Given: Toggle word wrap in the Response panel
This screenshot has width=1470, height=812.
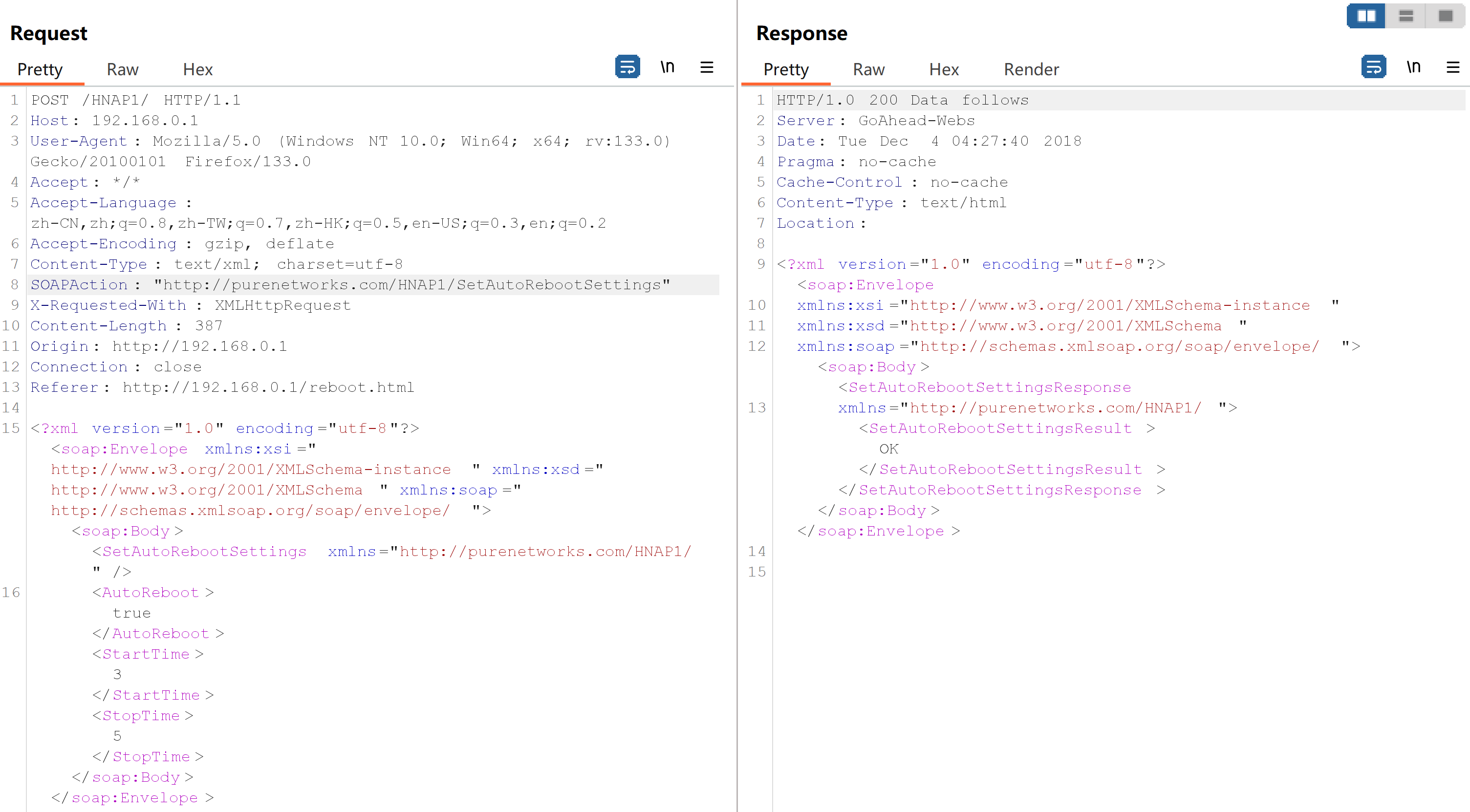Looking at the screenshot, I should (x=1373, y=67).
